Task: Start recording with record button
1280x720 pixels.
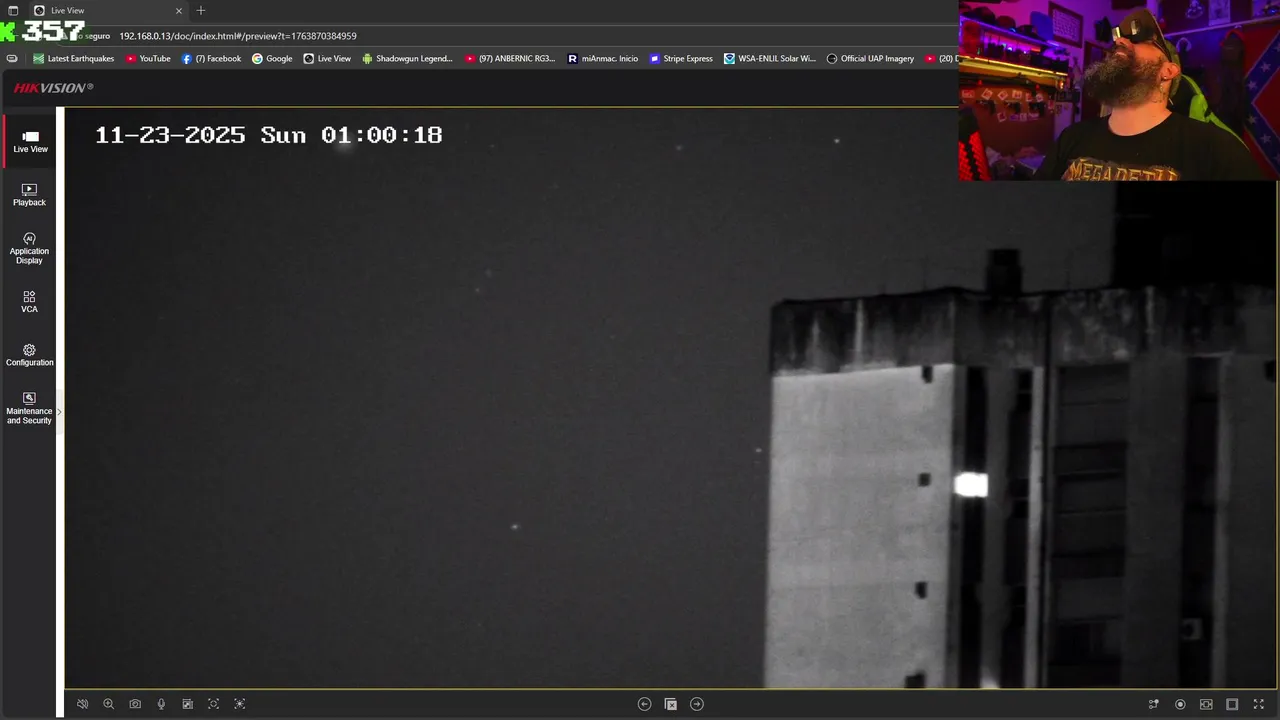Action: point(1180,704)
